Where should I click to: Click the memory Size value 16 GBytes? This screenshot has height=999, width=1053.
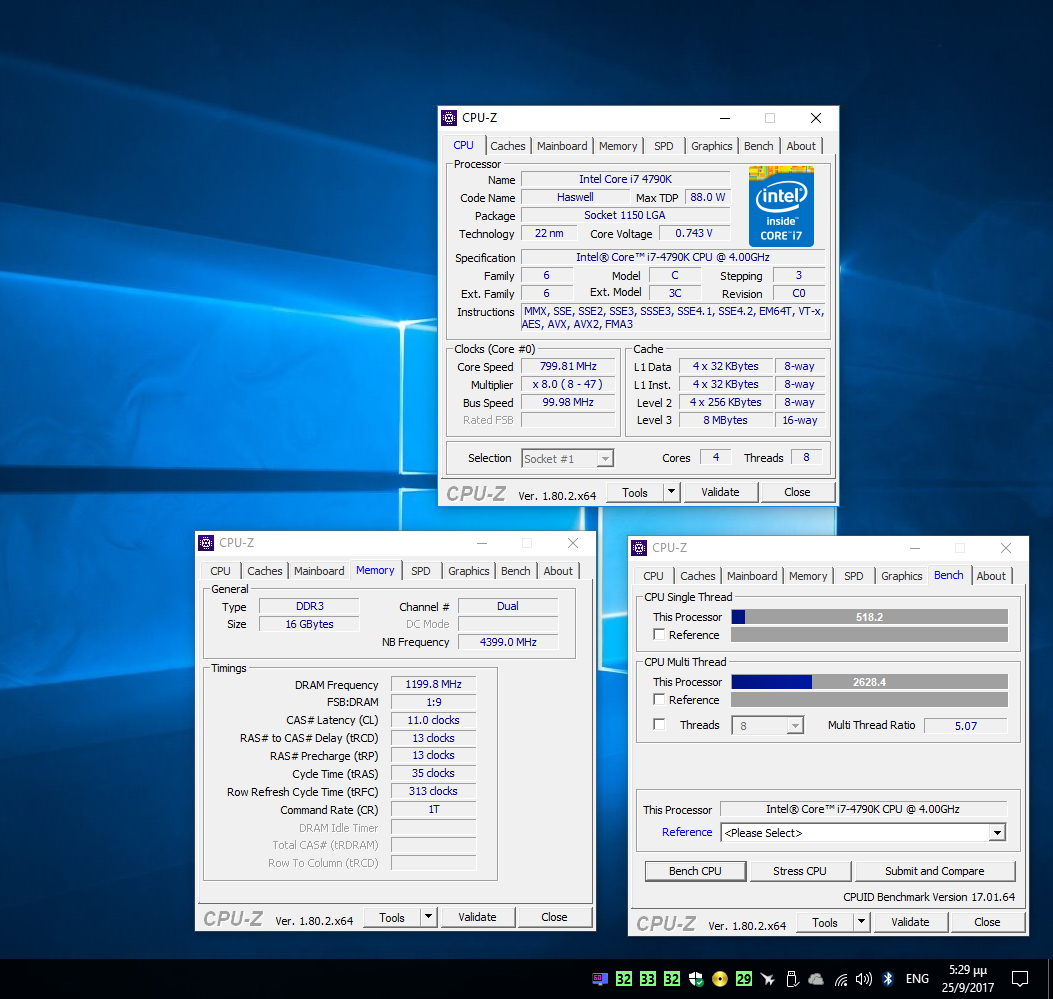coord(309,624)
